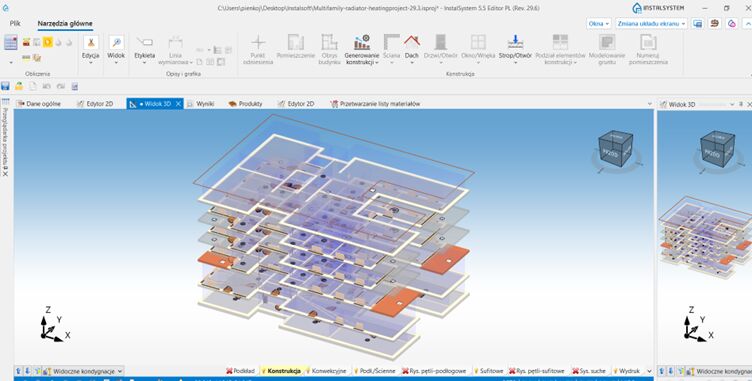Switch to the Produkty tab
Screen dimensions: 752x381
(246, 104)
